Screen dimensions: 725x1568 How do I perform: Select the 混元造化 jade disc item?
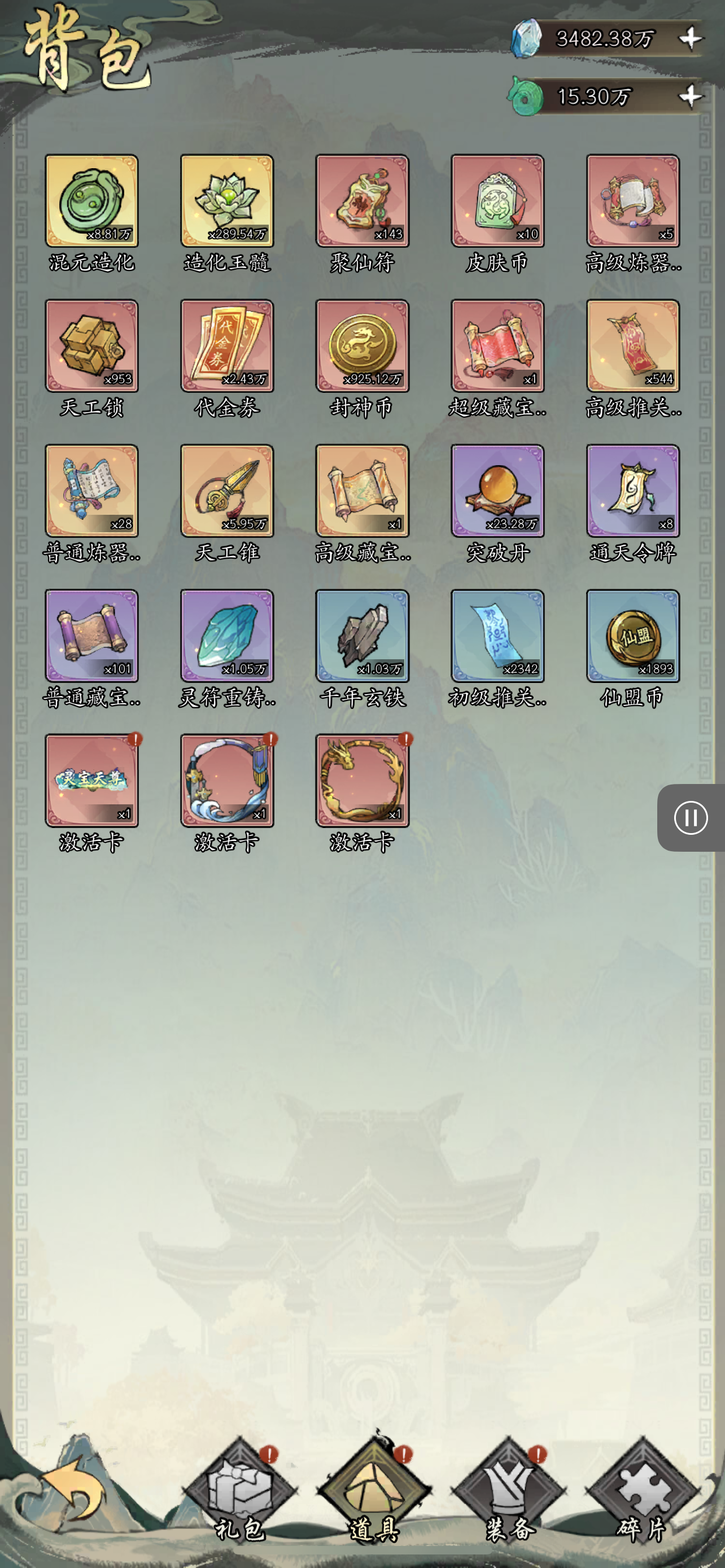[91, 201]
